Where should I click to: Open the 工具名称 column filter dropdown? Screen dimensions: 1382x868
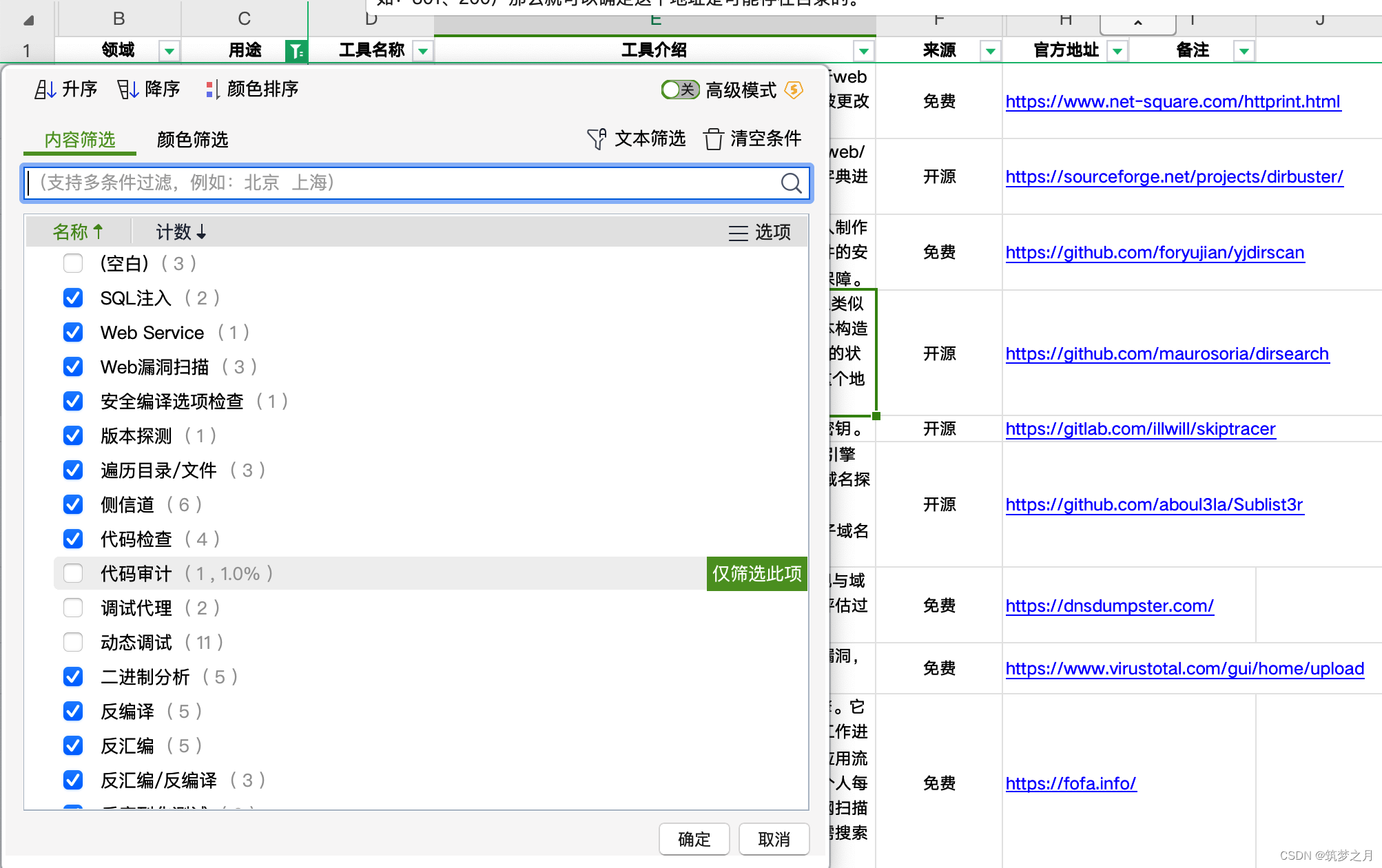point(423,50)
